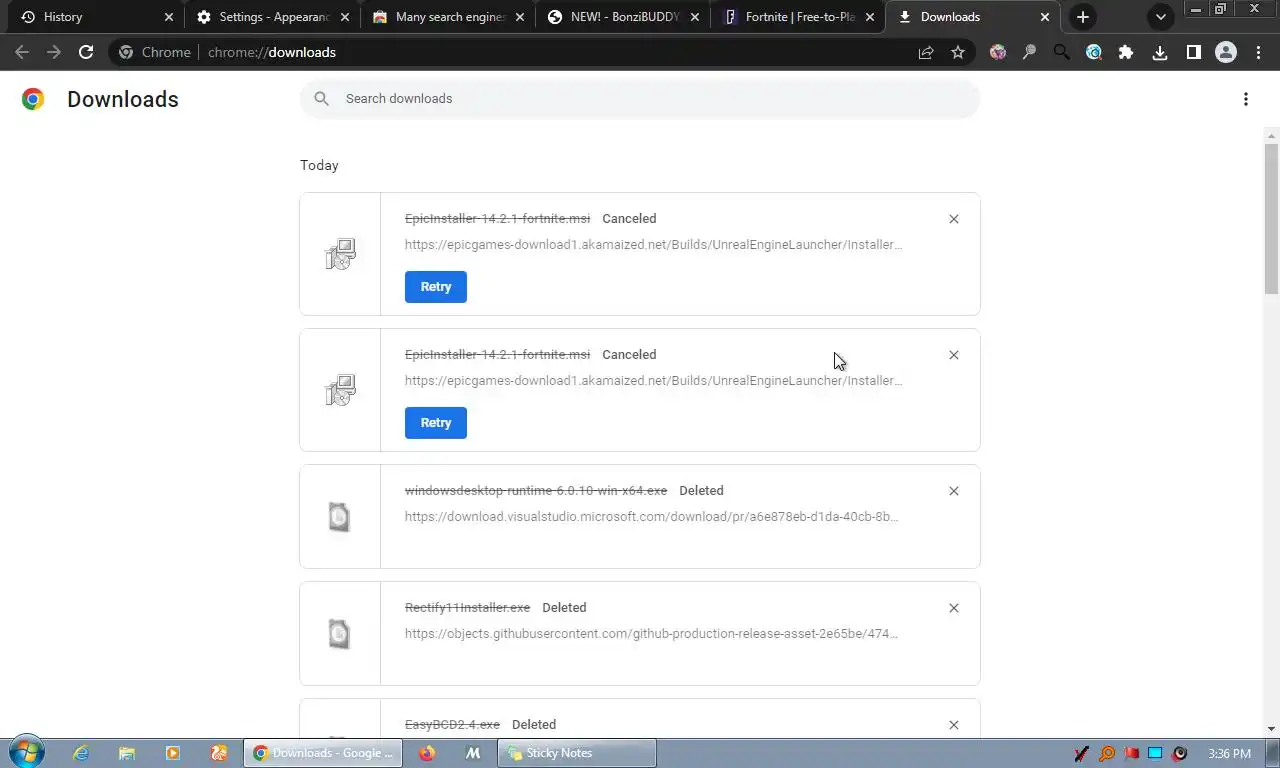Screen dimensions: 1280x768
Task: Click windowsdesktop-runtime file icon
Action: (340, 517)
